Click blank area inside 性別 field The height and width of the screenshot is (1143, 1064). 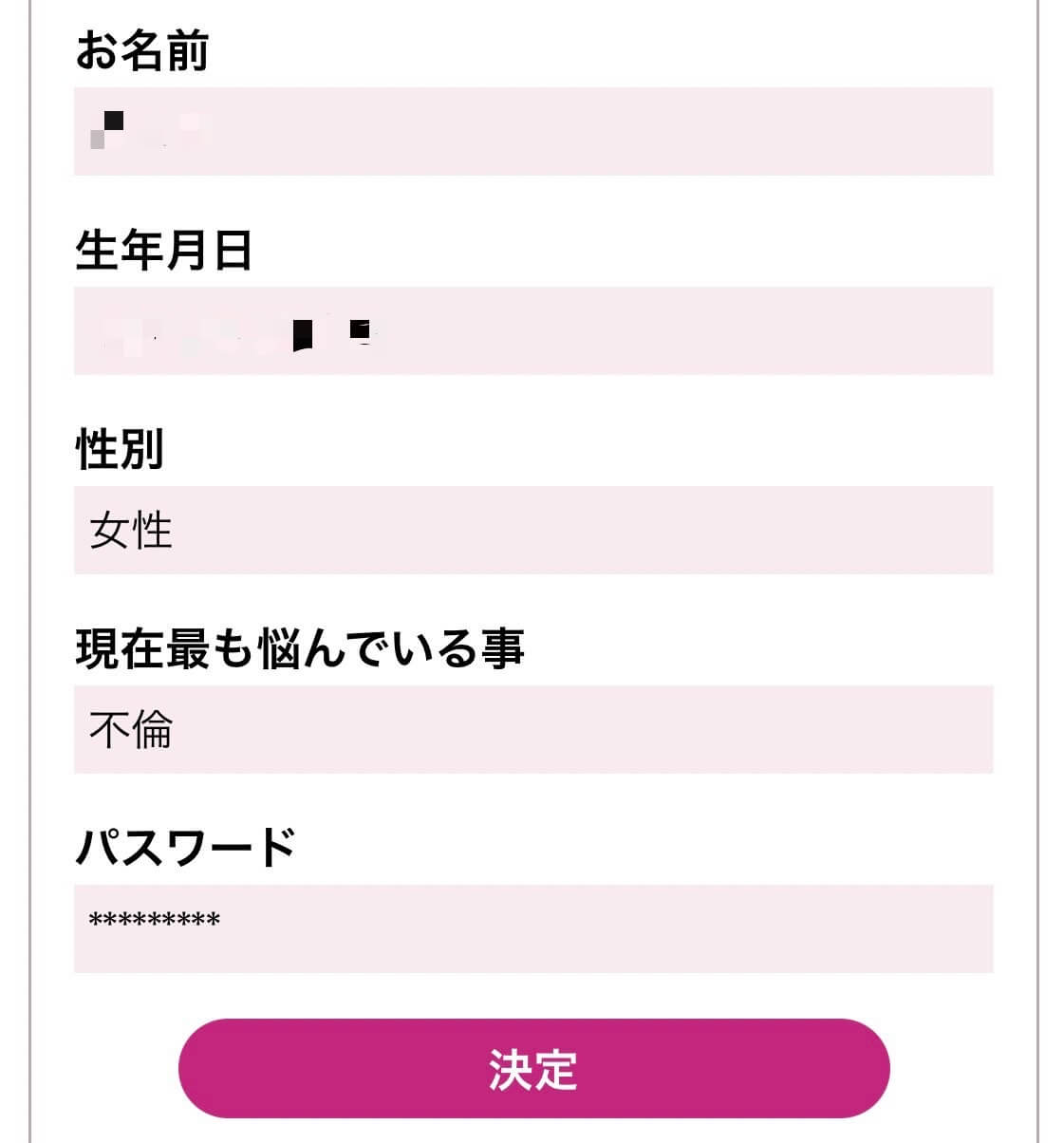(x=664, y=530)
